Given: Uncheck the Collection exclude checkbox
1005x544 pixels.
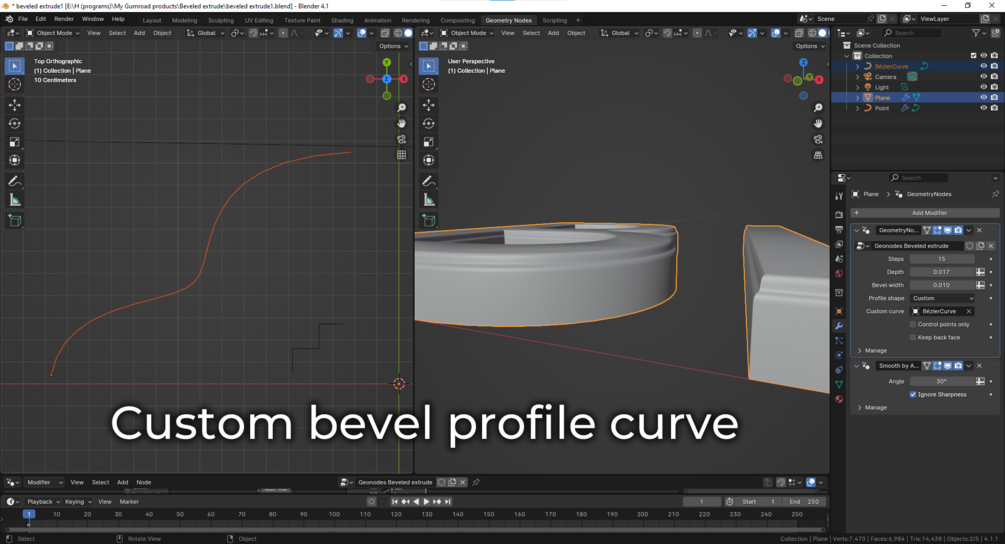Looking at the screenshot, I should point(973,56).
